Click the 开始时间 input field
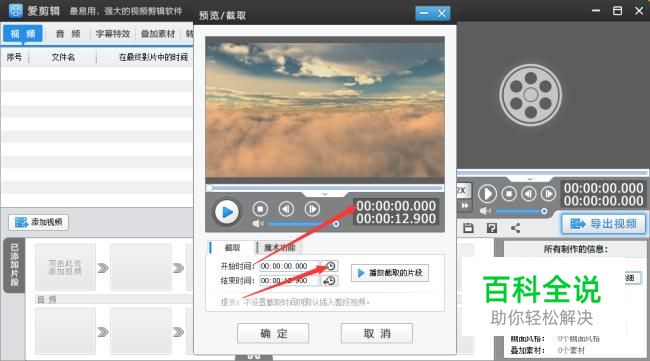The width and height of the screenshot is (650, 361). click(x=290, y=266)
